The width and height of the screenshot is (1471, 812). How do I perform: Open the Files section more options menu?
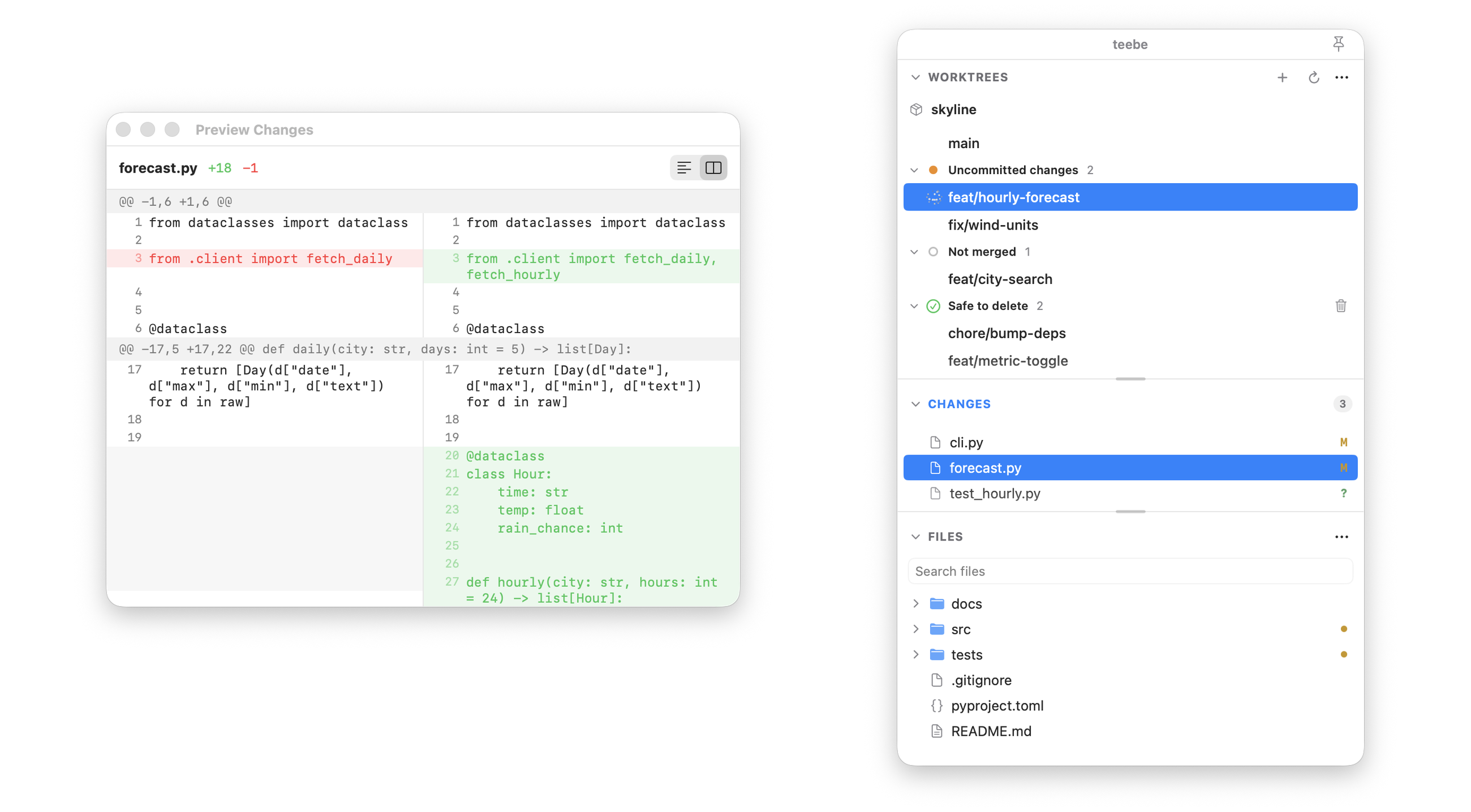pyautogui.click(x=1341, y=537)
